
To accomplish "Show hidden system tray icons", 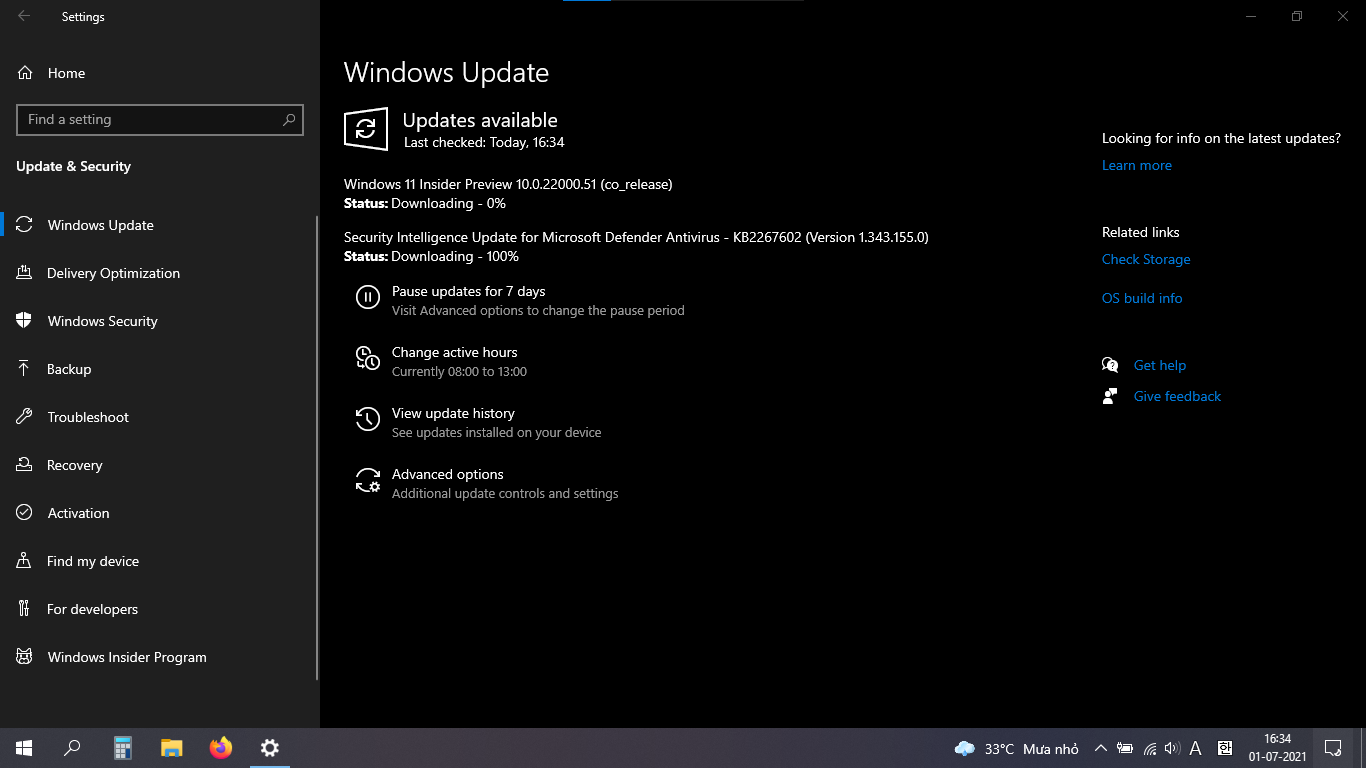I will point(1101,748).
